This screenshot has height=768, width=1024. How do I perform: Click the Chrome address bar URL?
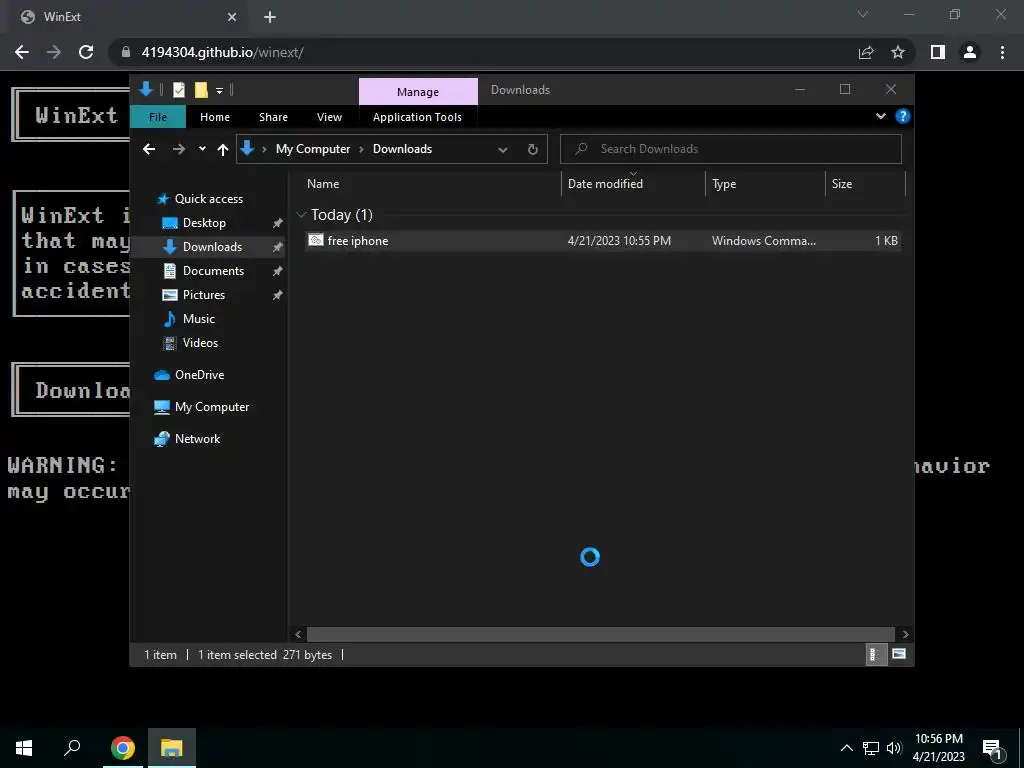pyautogui.click(x=222, y=53)
